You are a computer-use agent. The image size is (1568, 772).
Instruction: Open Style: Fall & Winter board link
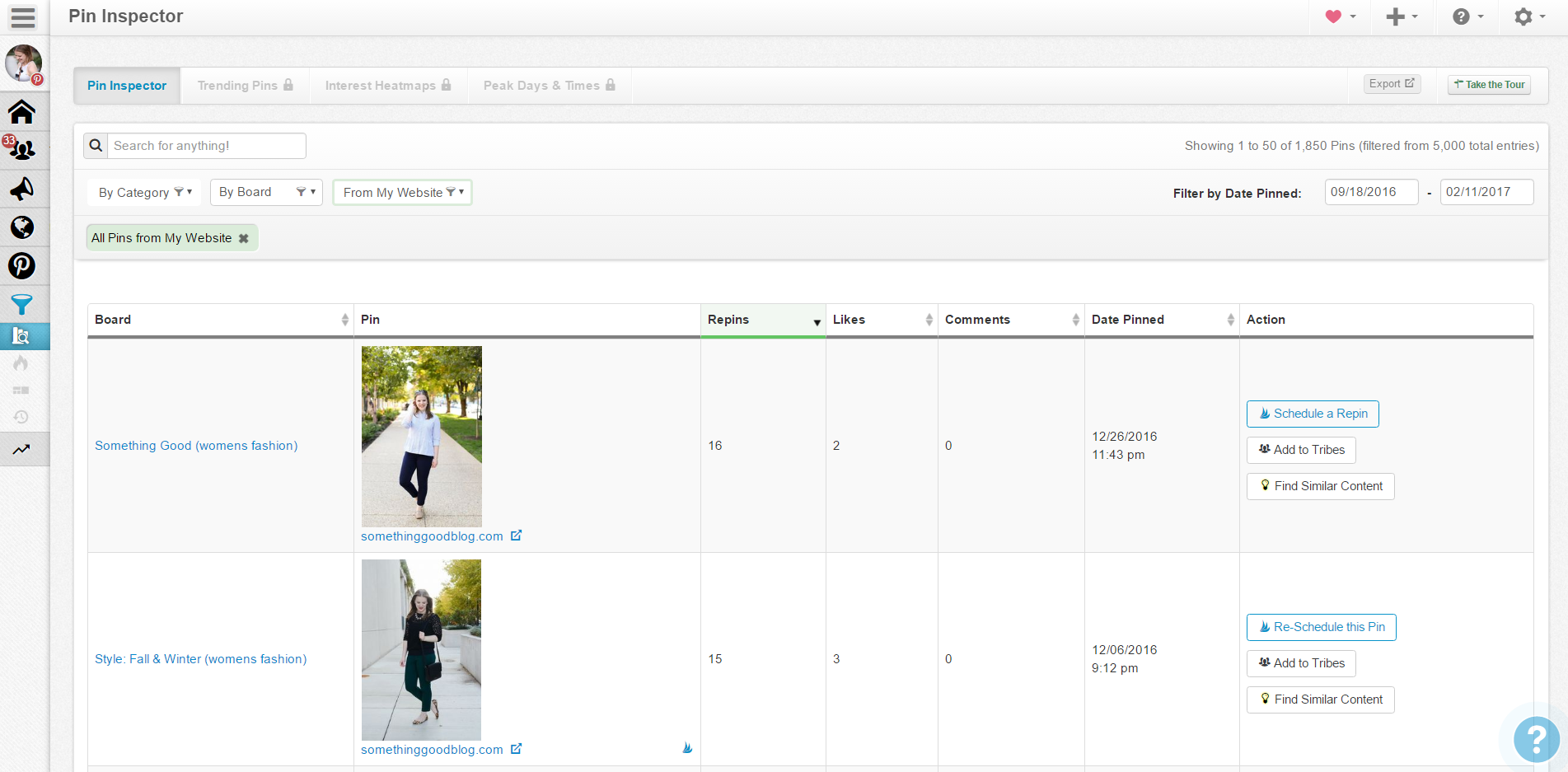(x=200, y=659)
